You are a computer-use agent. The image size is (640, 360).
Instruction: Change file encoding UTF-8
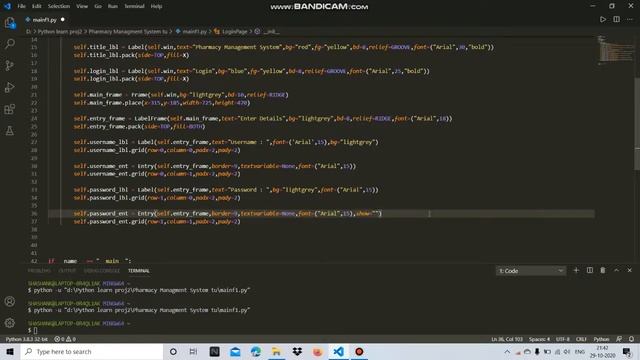tap(562, 339)
